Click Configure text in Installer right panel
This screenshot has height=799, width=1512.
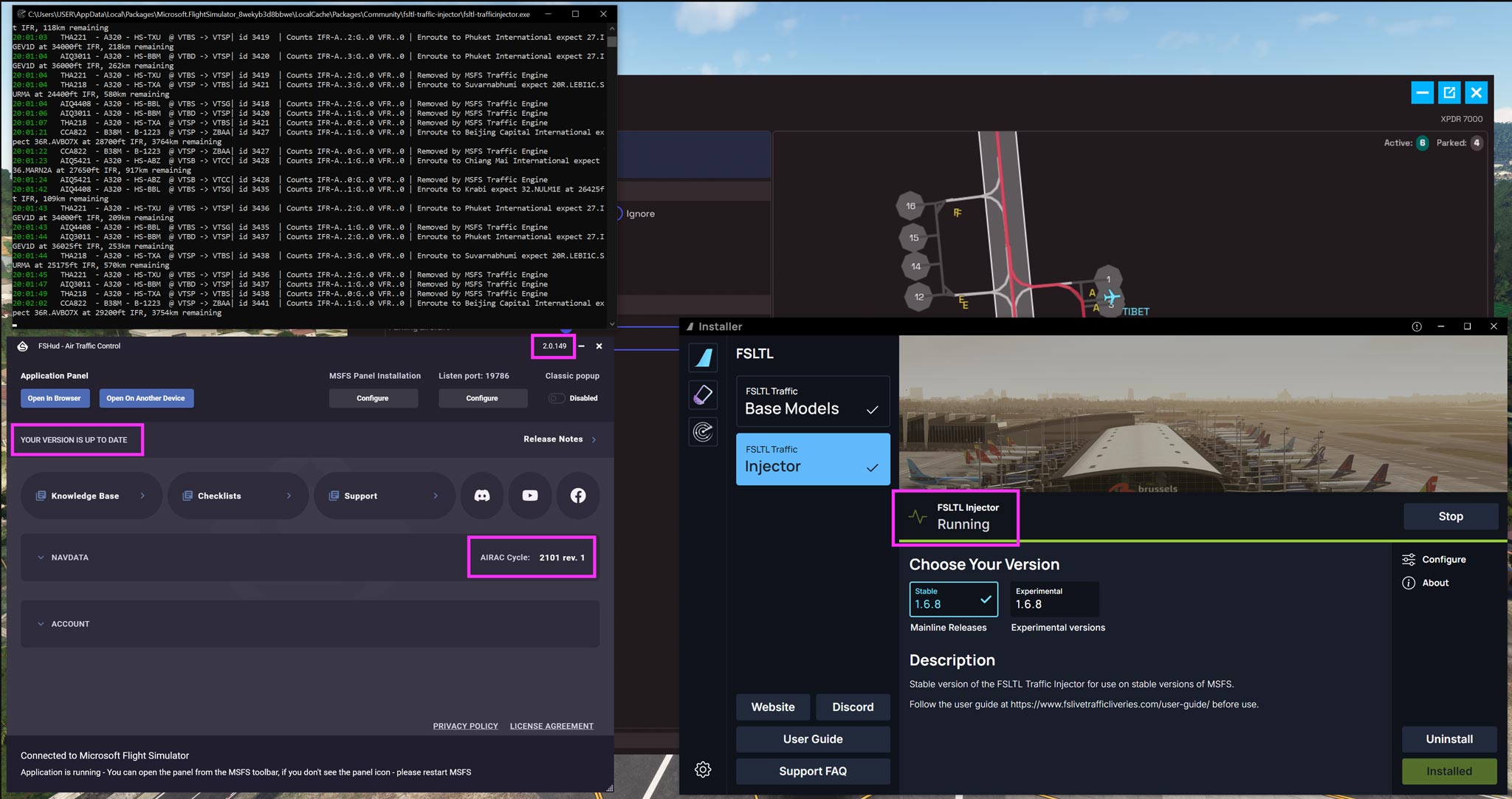pyautogui.click(x=1444, y=559)
